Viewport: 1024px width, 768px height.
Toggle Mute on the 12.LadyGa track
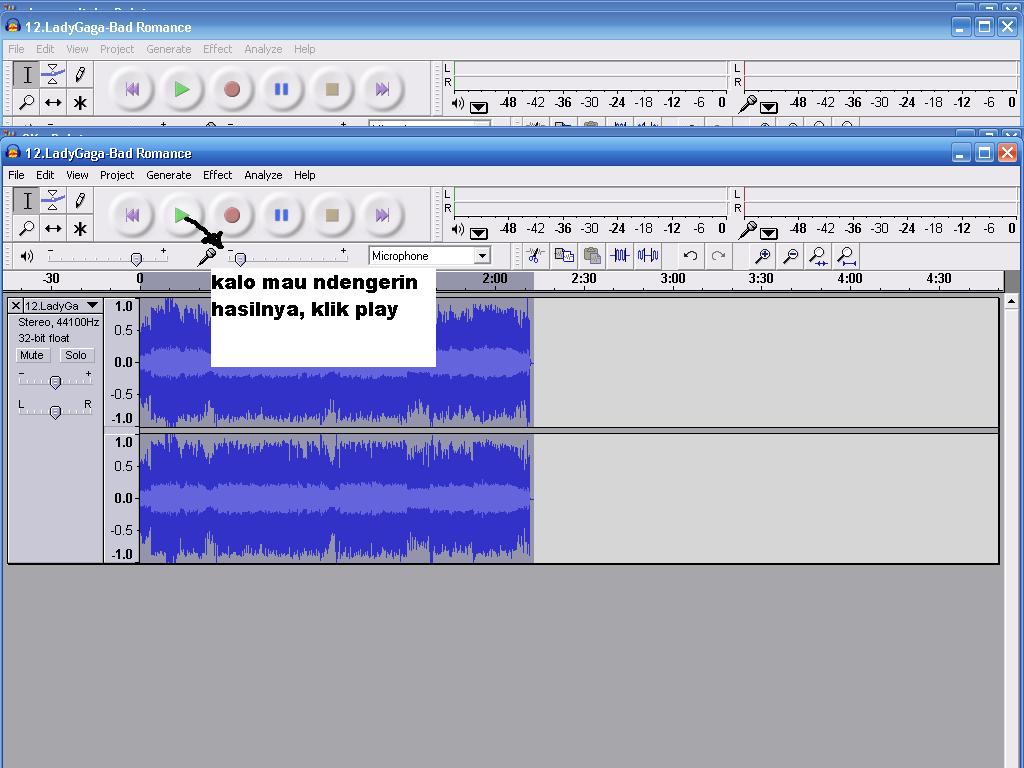31,355
